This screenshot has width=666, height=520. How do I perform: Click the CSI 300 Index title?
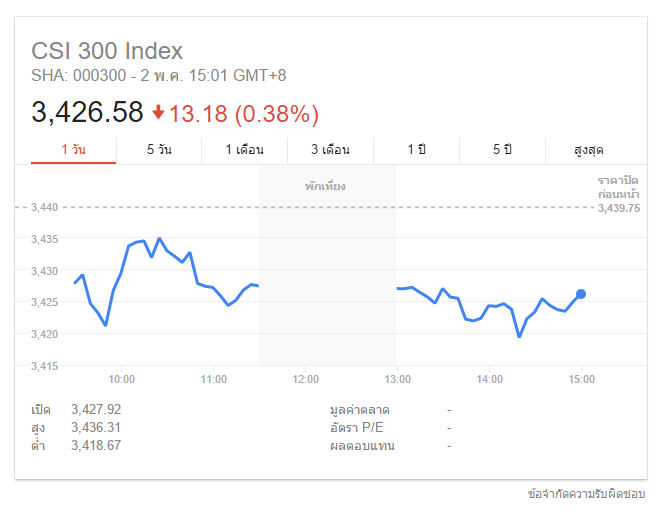click(107, 51)
